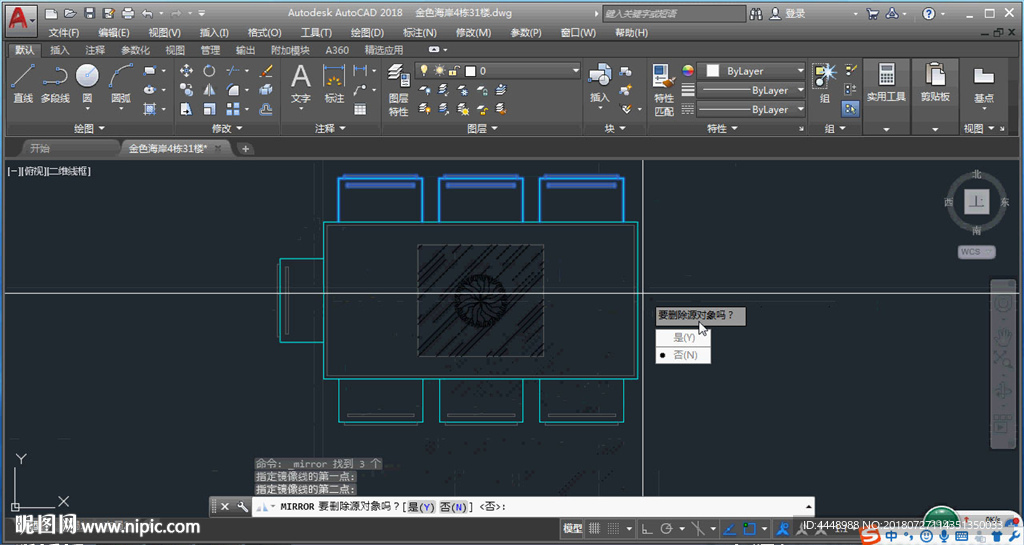Click the 模型 model space button
Image resolution: width=1024 pixels, height=545 pixels.
click(572, 528)
